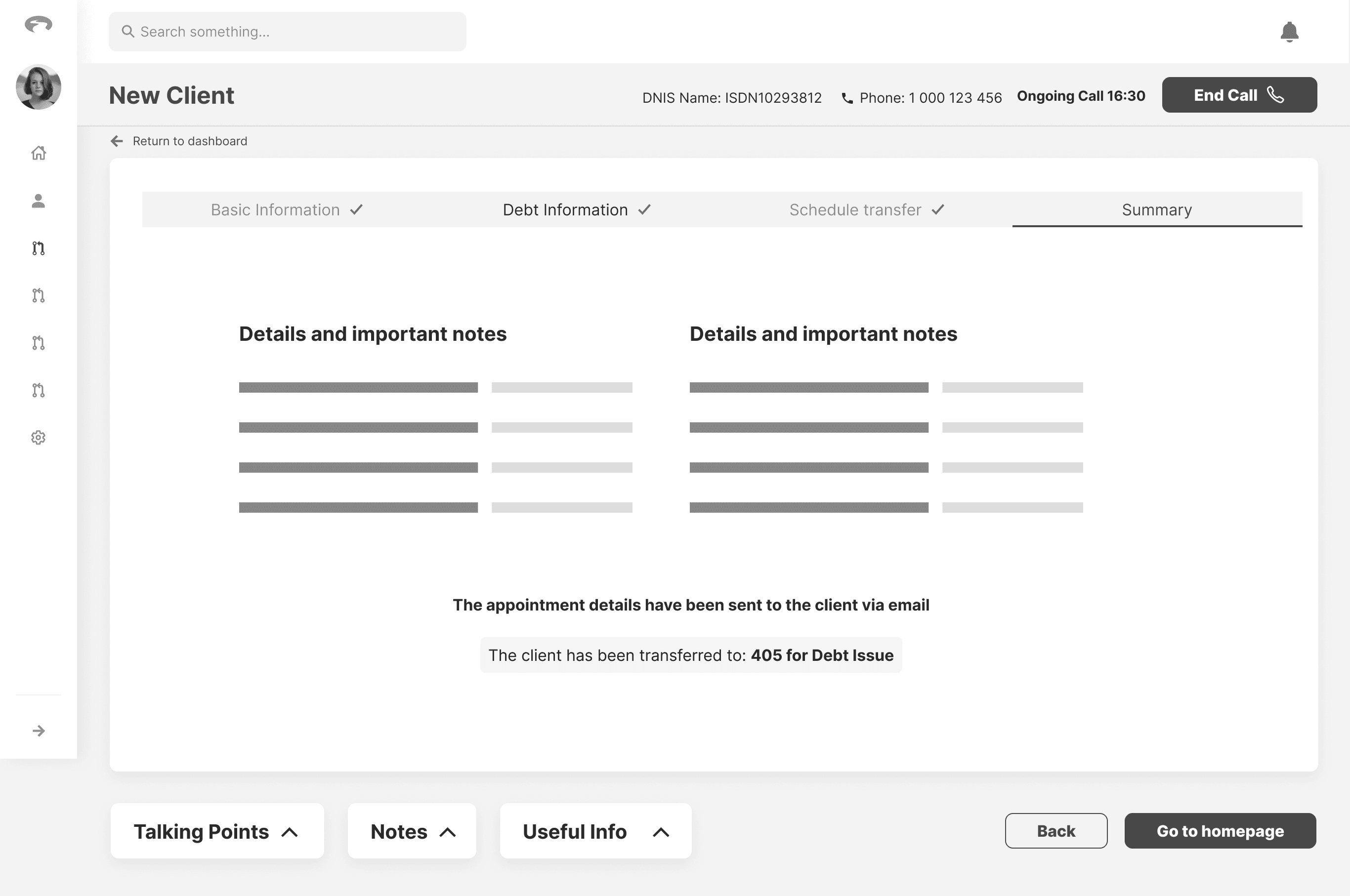Image resolution: width=1350 pixels, height=896 pixels.
Task: Open the person profile icon in the sidebar
Action: (38, 201)
